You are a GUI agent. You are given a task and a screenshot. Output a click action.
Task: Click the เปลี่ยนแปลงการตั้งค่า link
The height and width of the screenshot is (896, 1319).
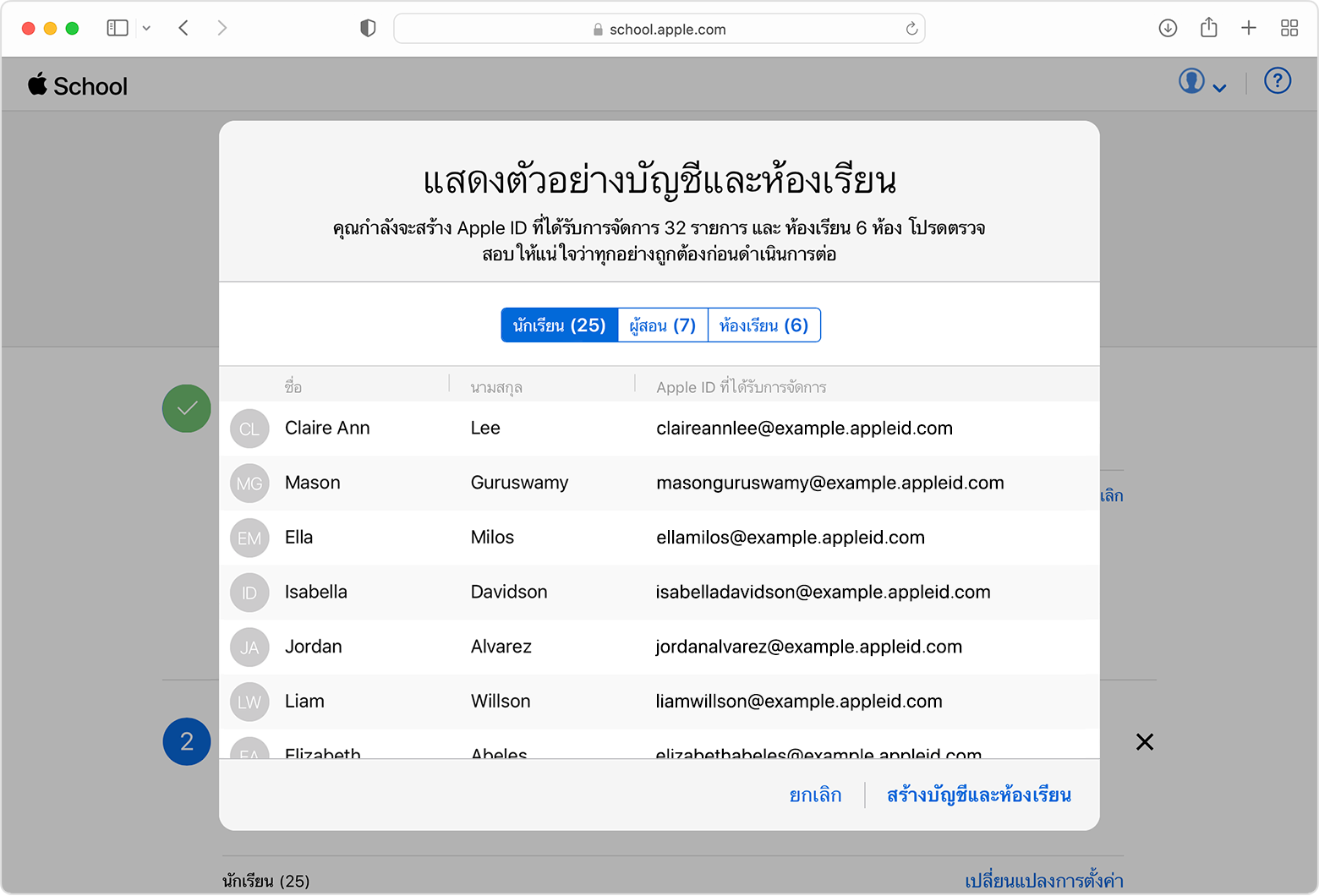(x=1043, y=881)
